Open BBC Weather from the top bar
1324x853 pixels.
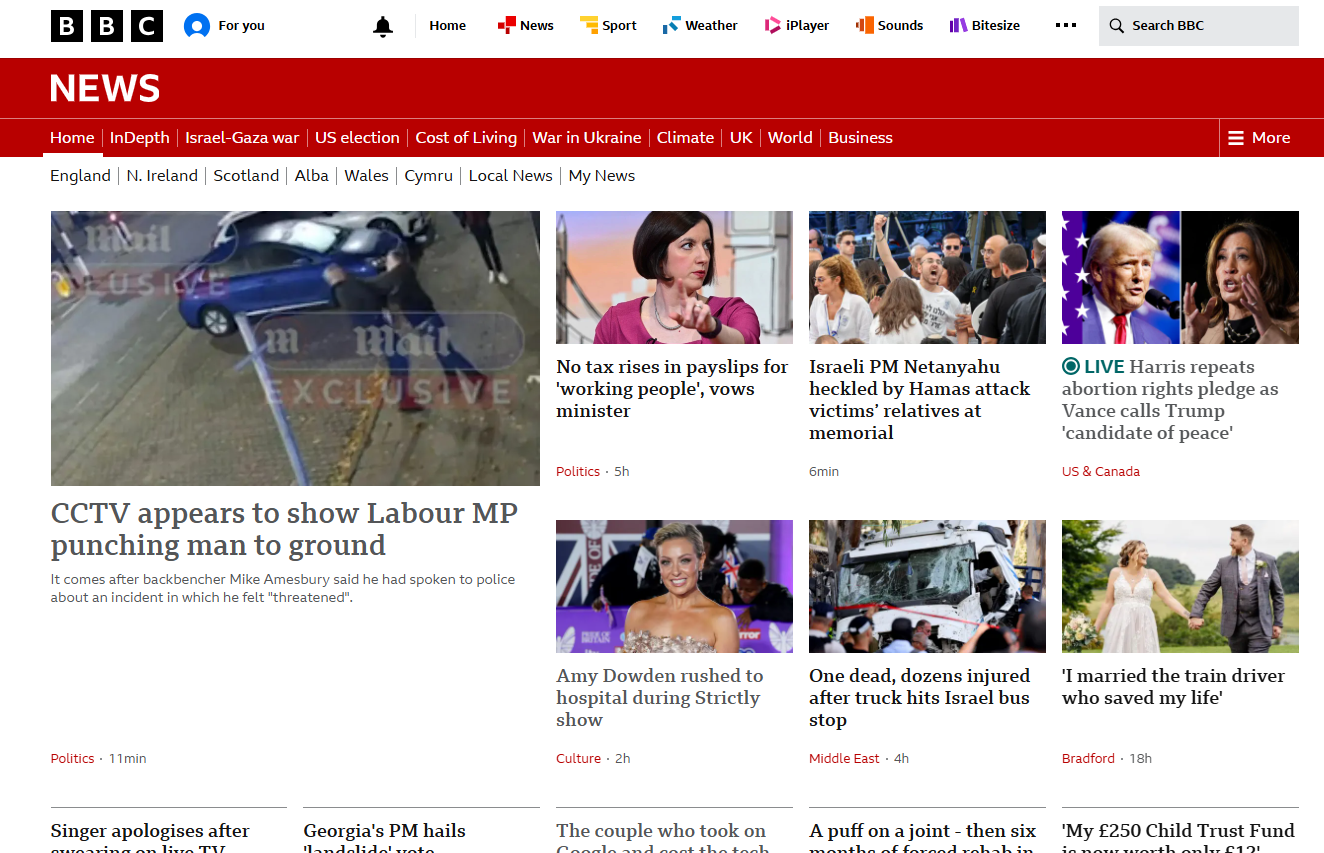click(x=700, y=26)
